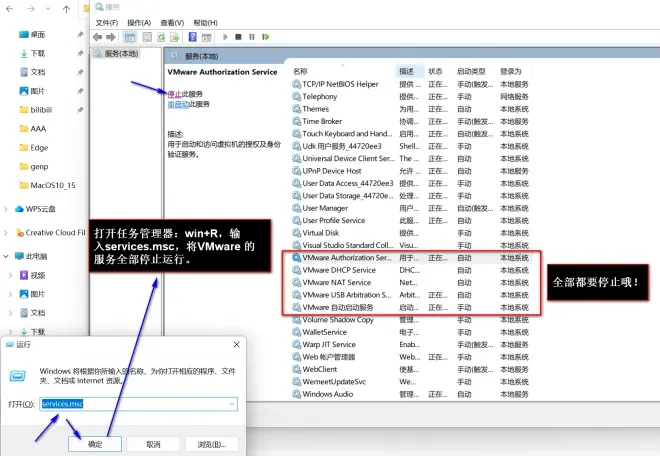This screenshot has height=456, width=660.
Task: Click the Forward arrow in Services toolbar
Action: 111,37
